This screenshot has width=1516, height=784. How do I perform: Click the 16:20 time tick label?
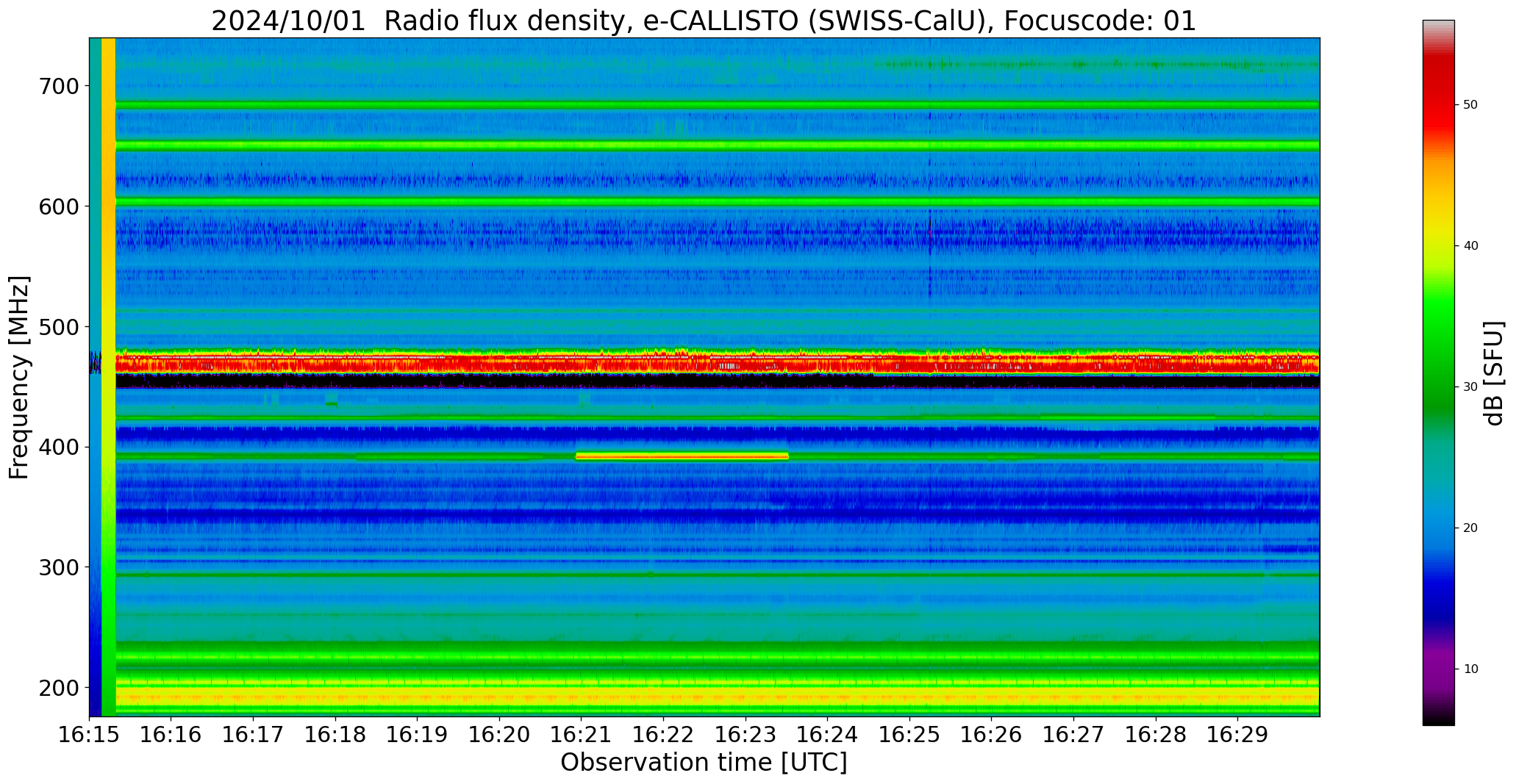tap(500, 735)
